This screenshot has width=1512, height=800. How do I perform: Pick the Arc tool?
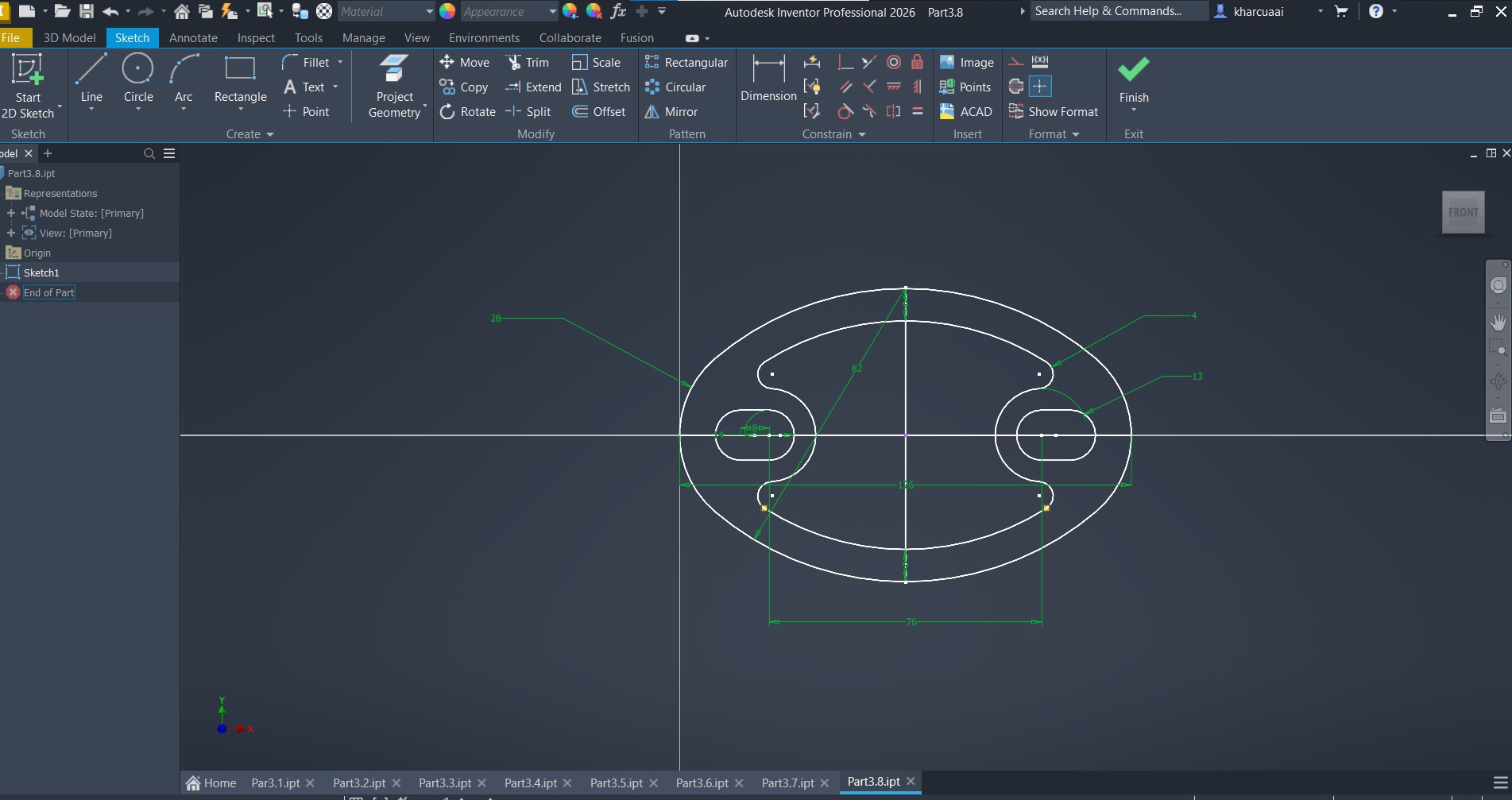click(184, 78)
